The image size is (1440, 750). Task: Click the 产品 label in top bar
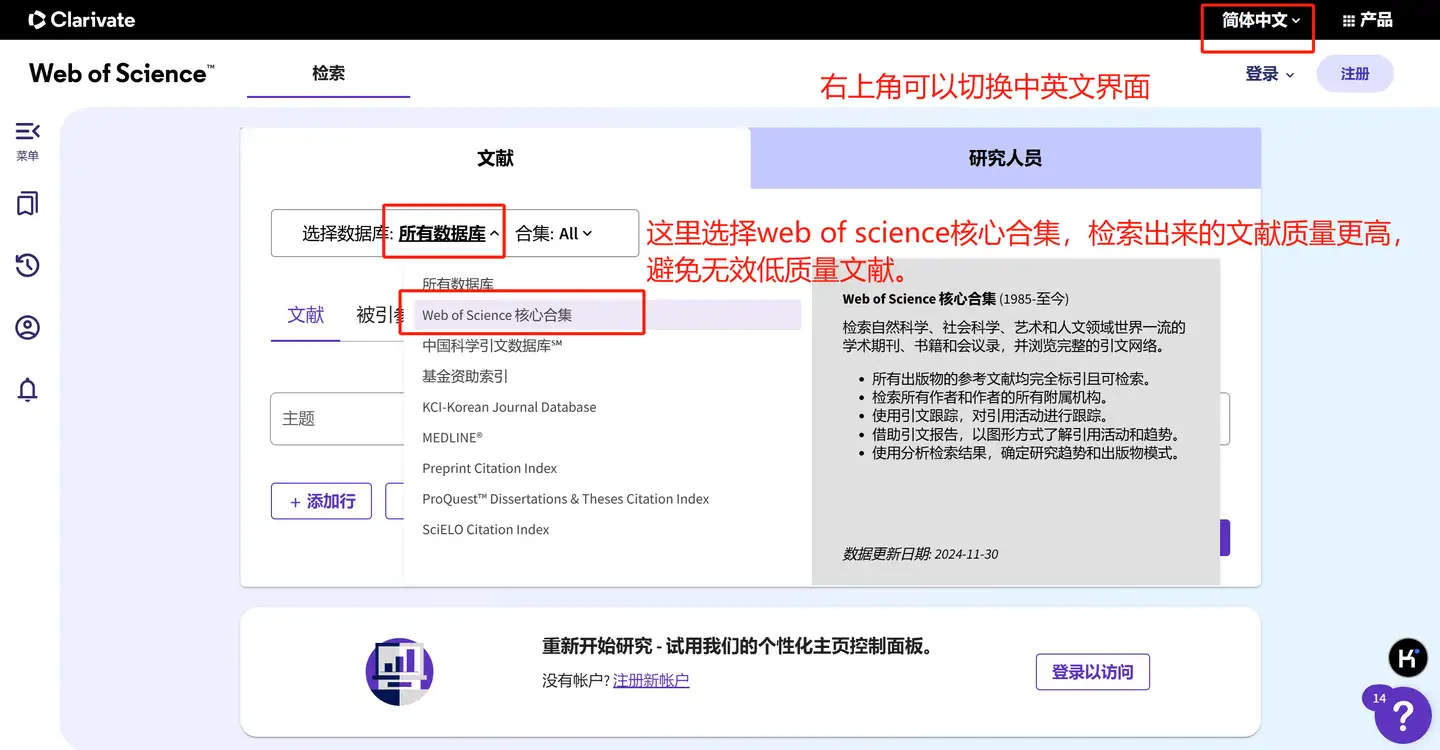coord(1376,20)
